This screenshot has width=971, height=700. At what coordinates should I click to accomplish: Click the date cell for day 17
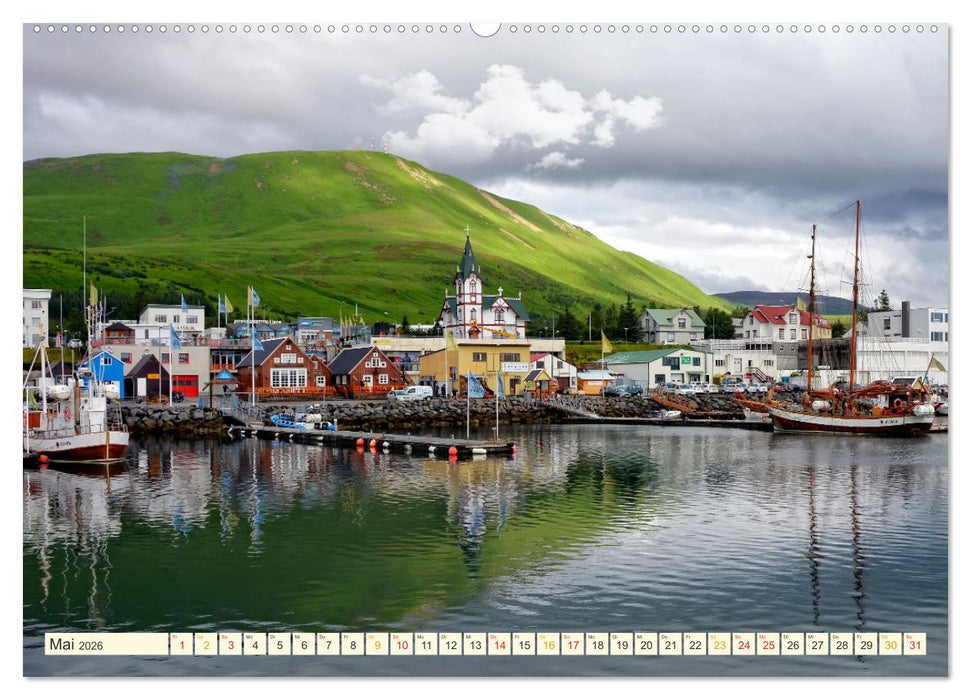pyautogui.click(x=572, y=644)
